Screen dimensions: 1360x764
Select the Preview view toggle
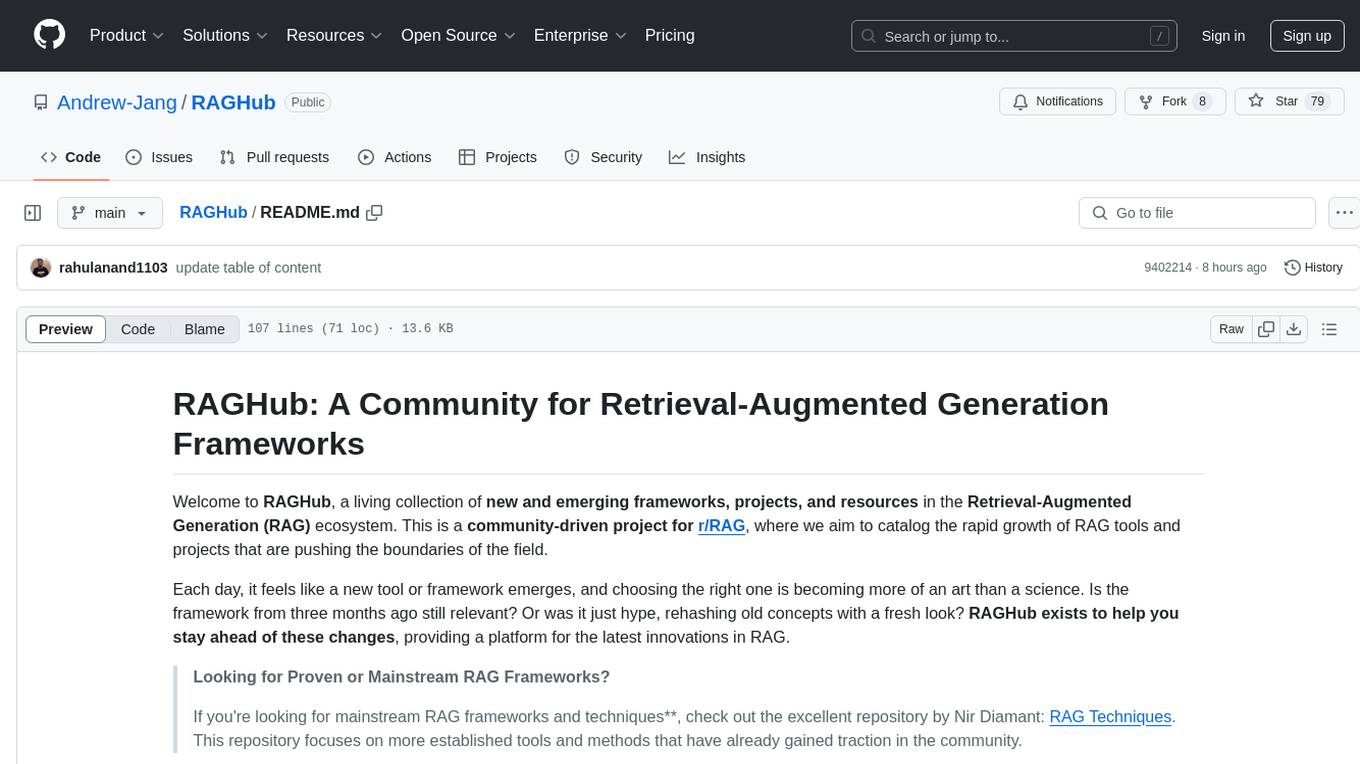click(66, 329)
